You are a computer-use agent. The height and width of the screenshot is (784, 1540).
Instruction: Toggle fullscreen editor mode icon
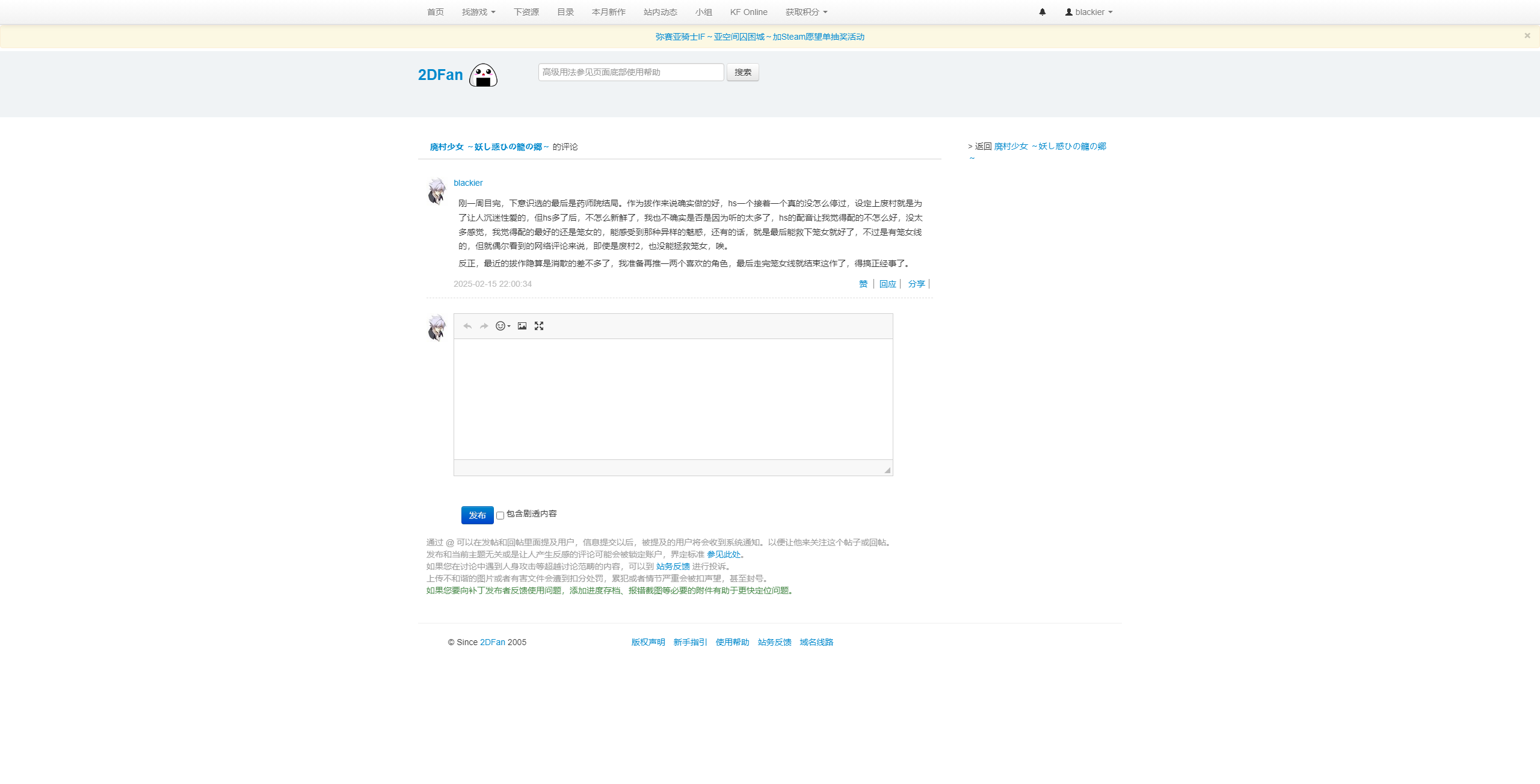(x=539, y=326)
